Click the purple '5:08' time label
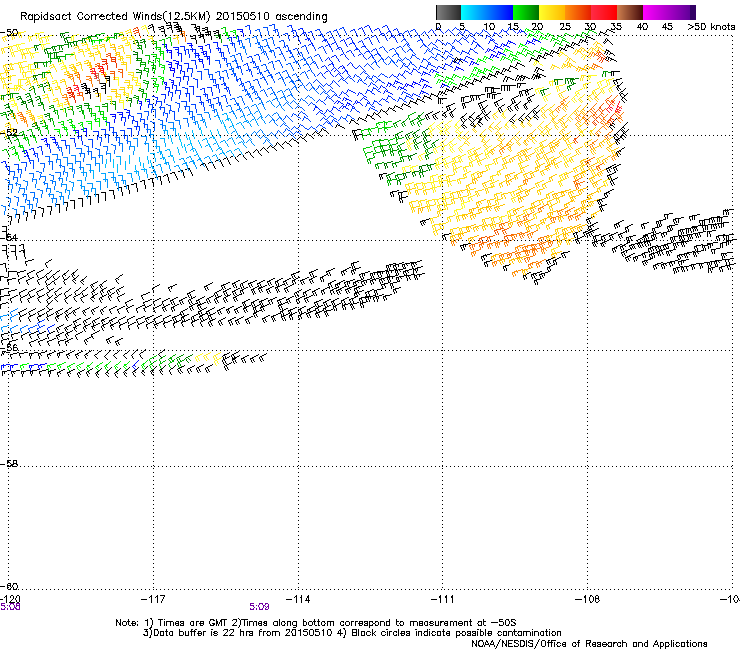Screen dimensions: 740x650 (10, 607)
